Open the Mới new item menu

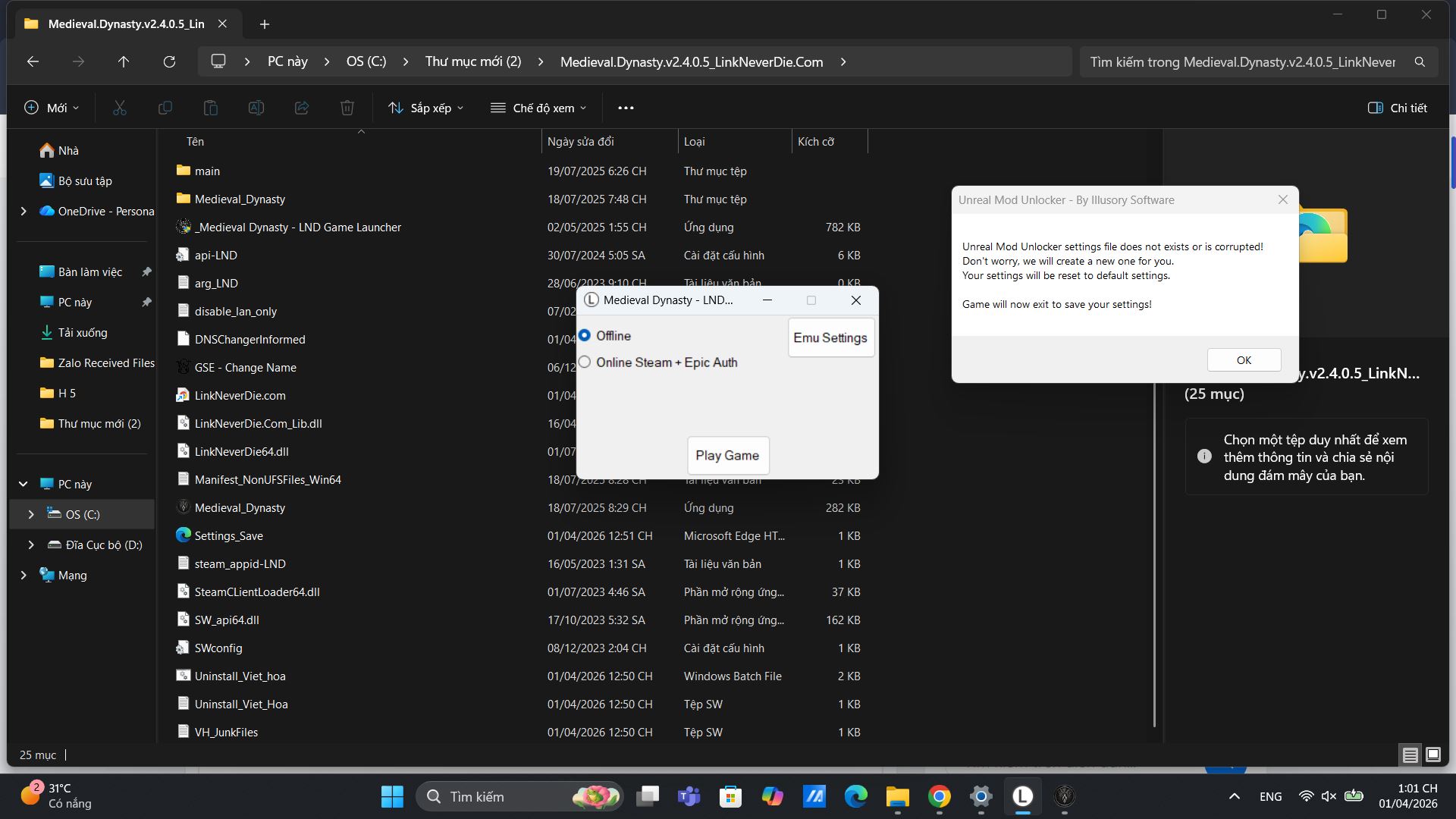click(52, 108)
